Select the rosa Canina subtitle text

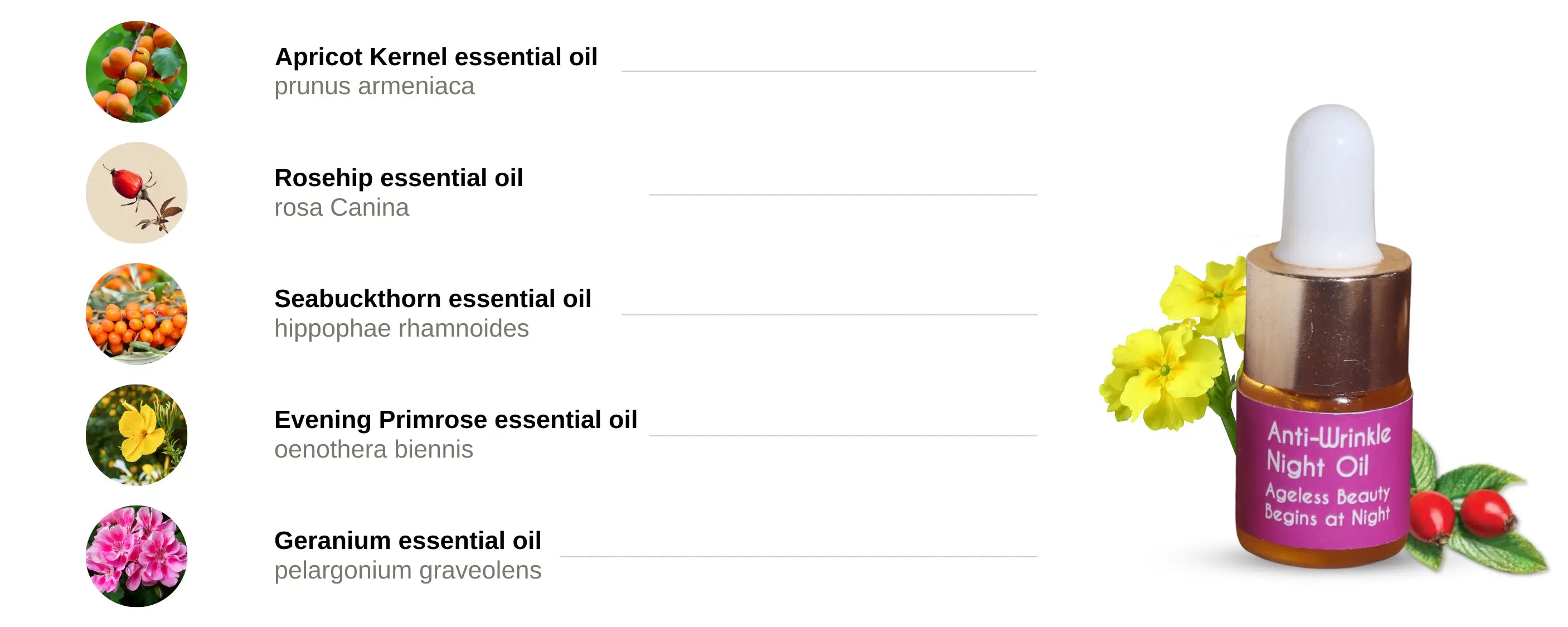342,207
